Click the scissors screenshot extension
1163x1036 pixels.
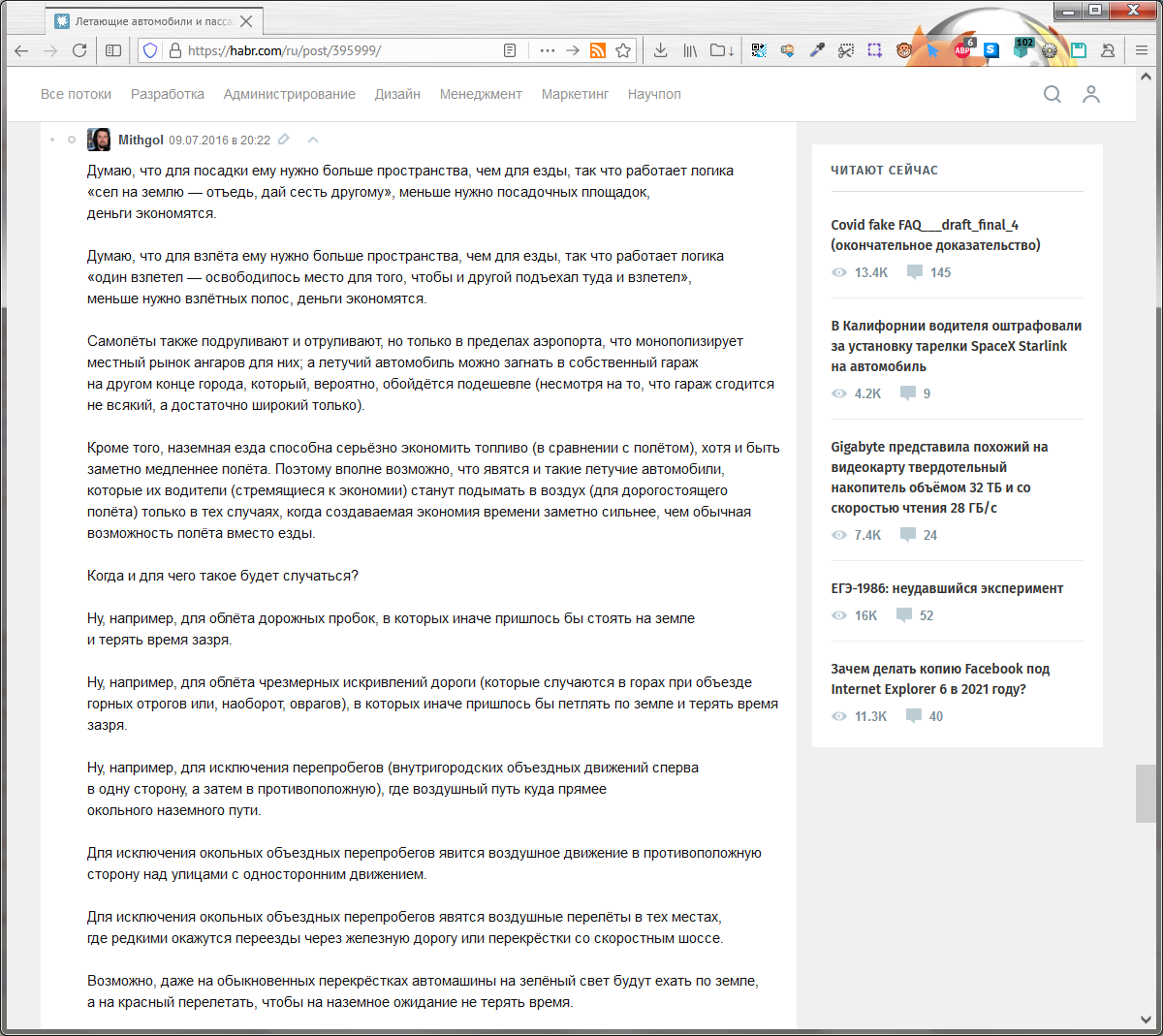pos(846,50)
